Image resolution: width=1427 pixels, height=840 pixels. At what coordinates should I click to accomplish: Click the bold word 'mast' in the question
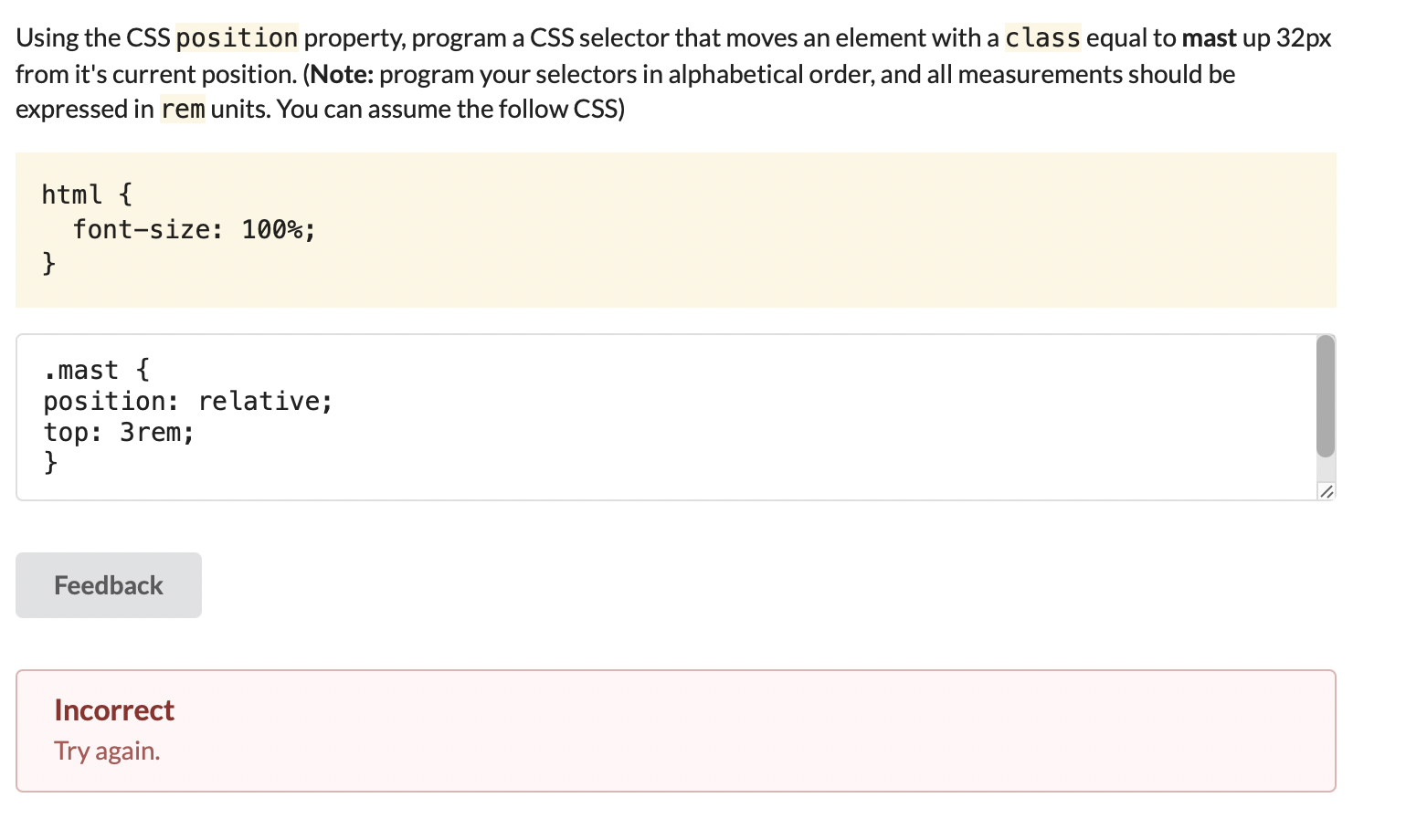click(1207, 37)
